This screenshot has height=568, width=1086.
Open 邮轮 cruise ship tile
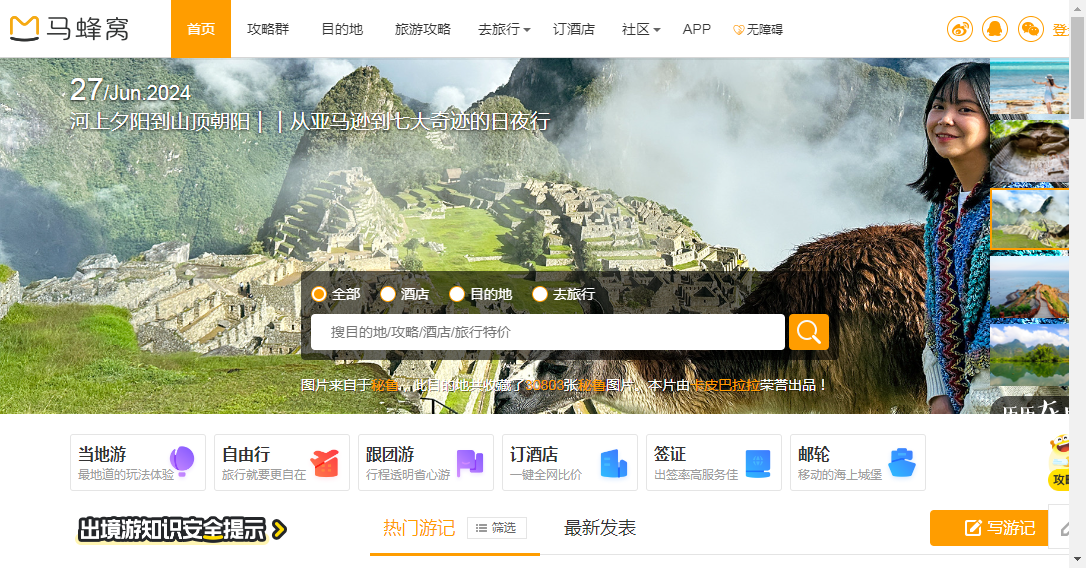858,462
